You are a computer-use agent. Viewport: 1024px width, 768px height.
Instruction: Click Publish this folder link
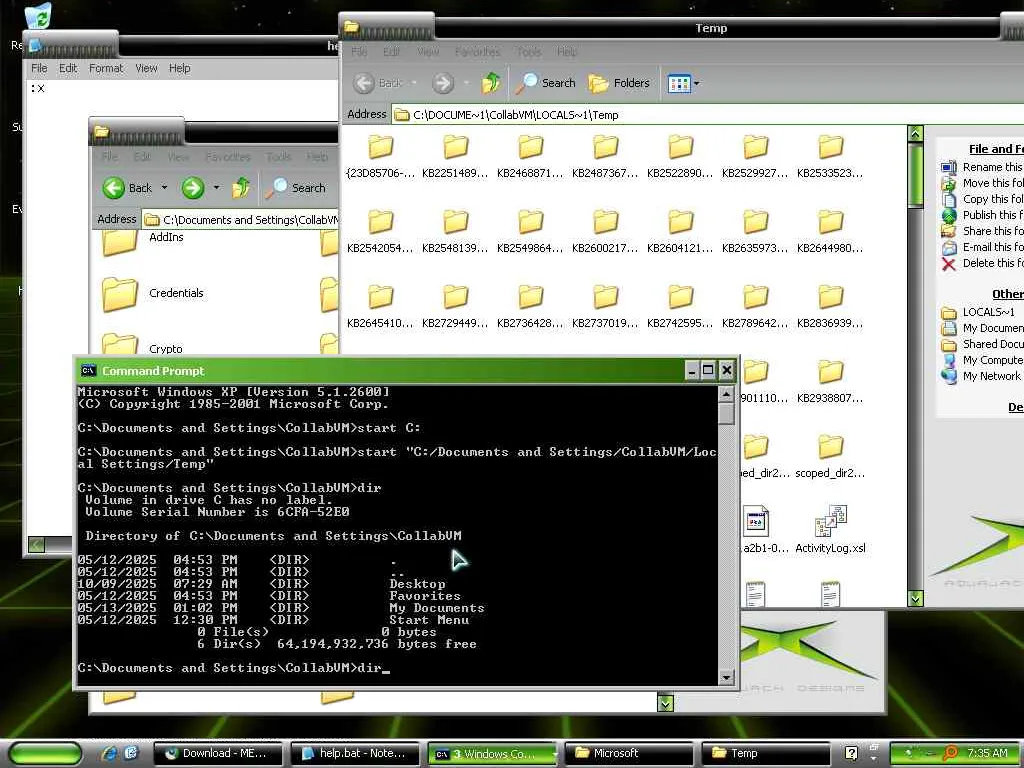[982, 215]
